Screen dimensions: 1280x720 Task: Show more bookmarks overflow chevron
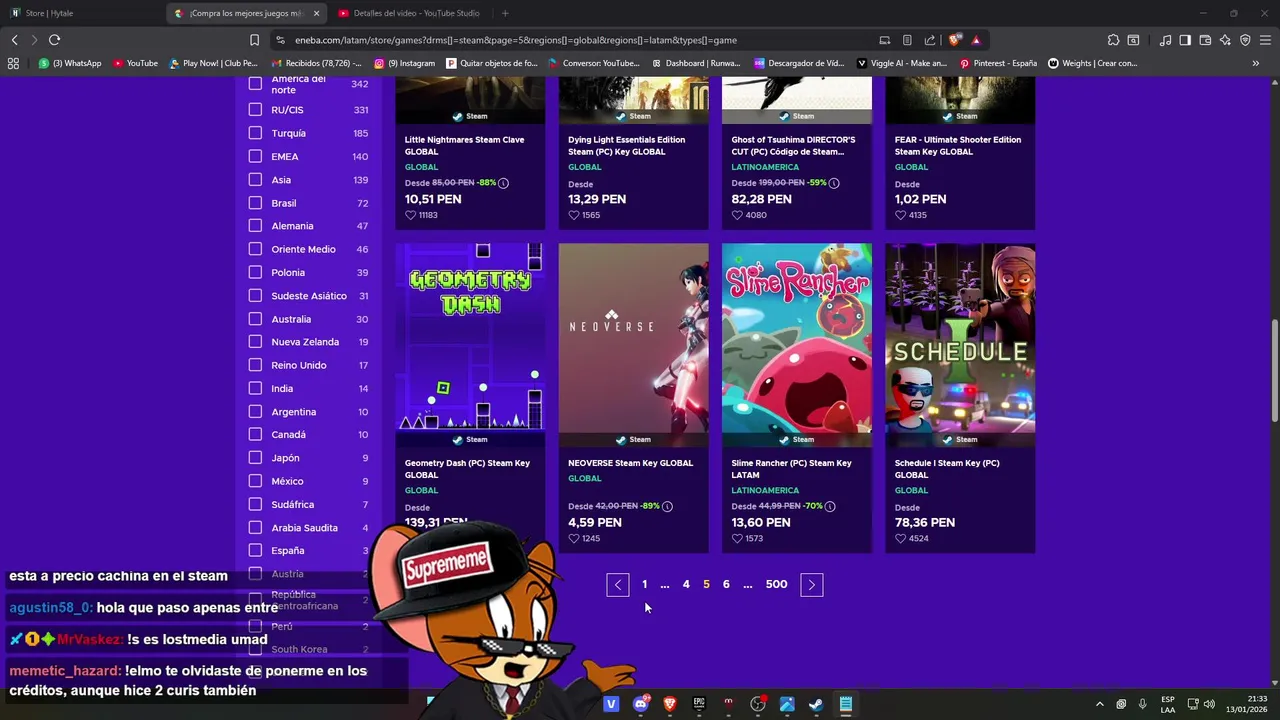[1256, 63]
